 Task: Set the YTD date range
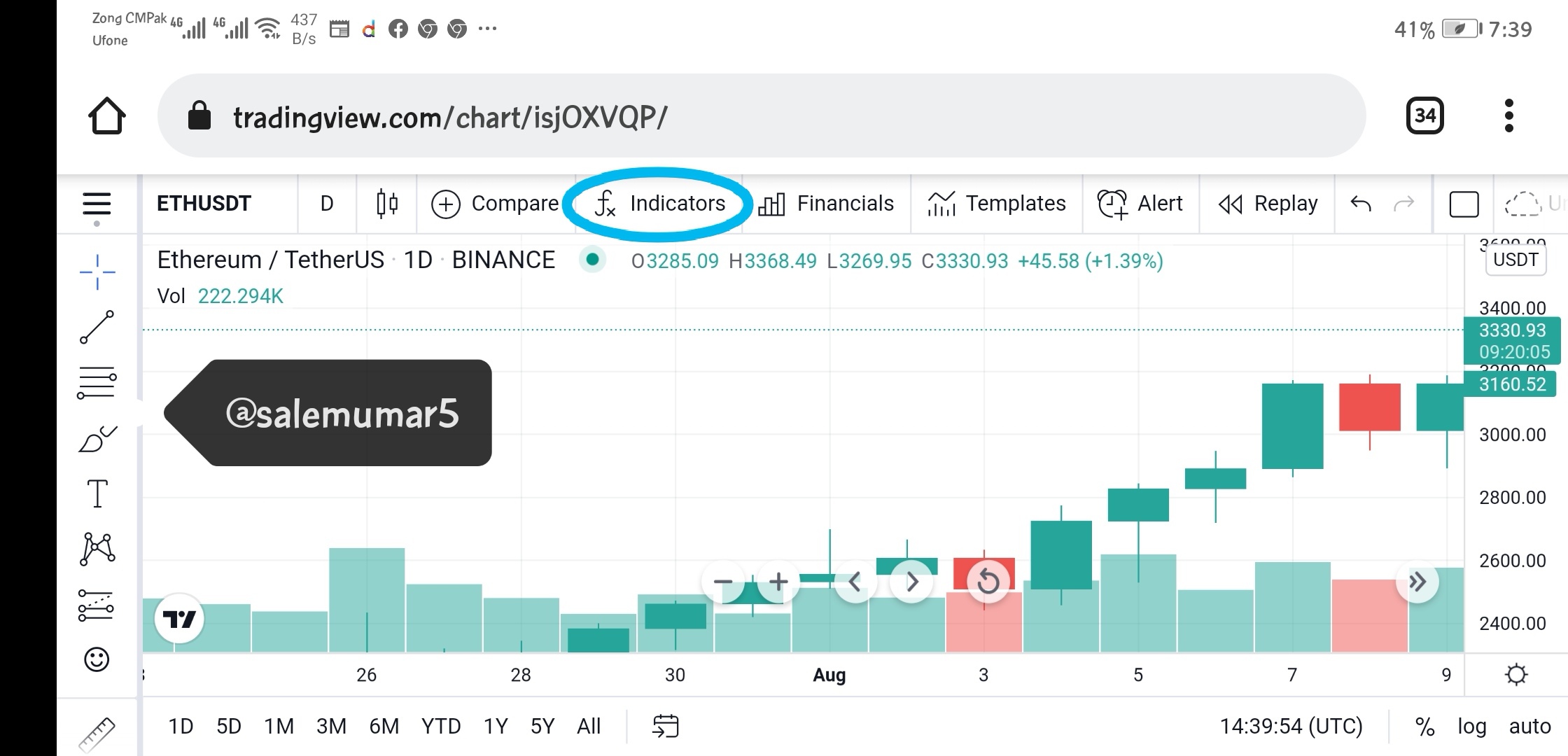(441, 727)
